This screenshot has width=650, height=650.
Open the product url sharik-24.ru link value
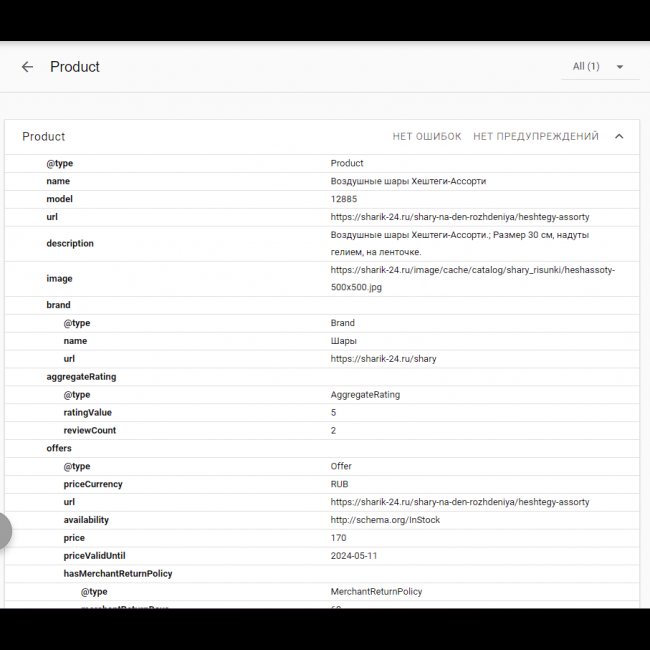coord(460,217)
